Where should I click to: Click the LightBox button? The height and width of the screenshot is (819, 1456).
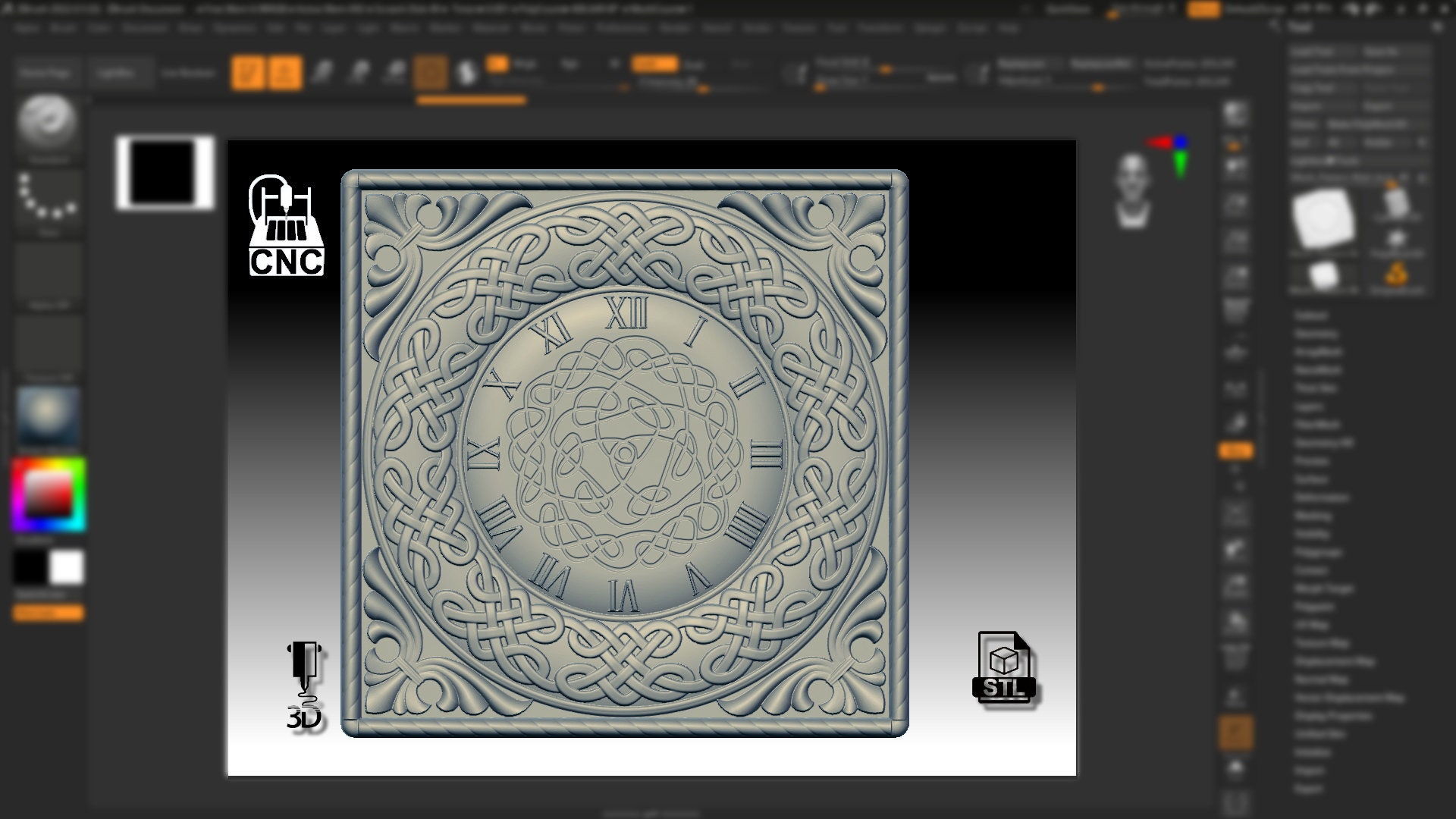coord(119,72)
